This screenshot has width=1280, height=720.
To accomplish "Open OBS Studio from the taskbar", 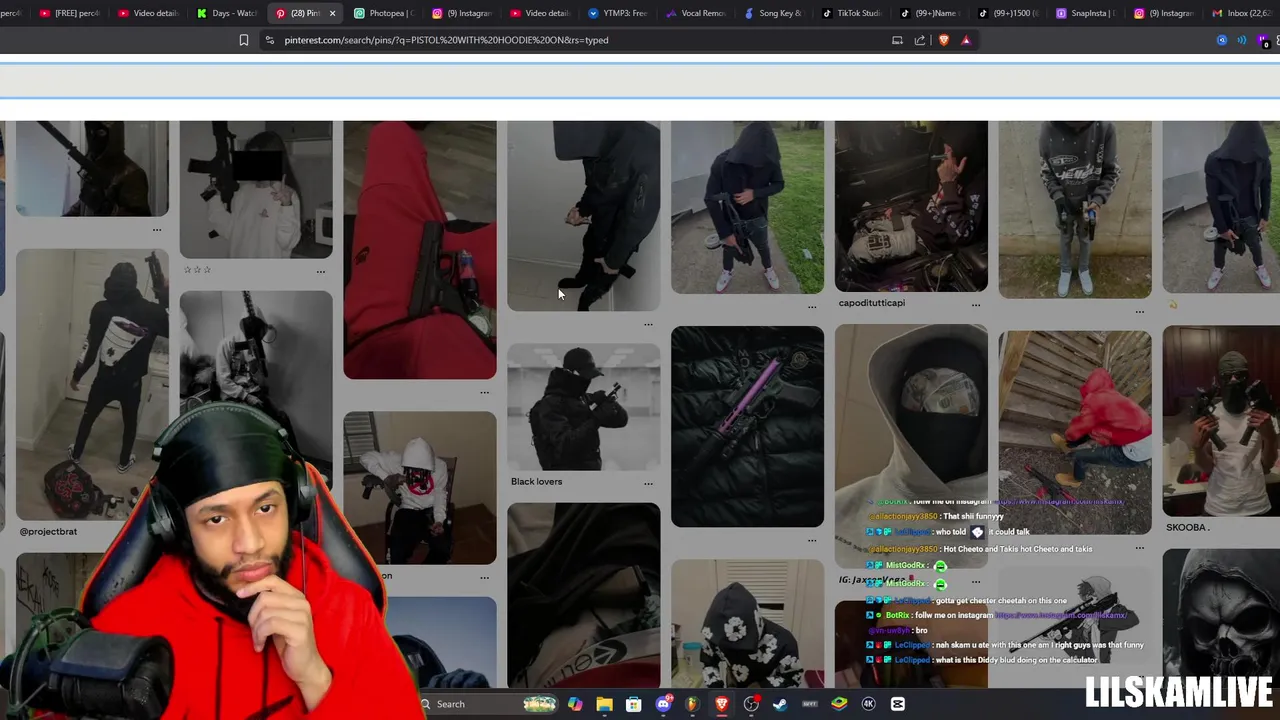I will (751, 704).
